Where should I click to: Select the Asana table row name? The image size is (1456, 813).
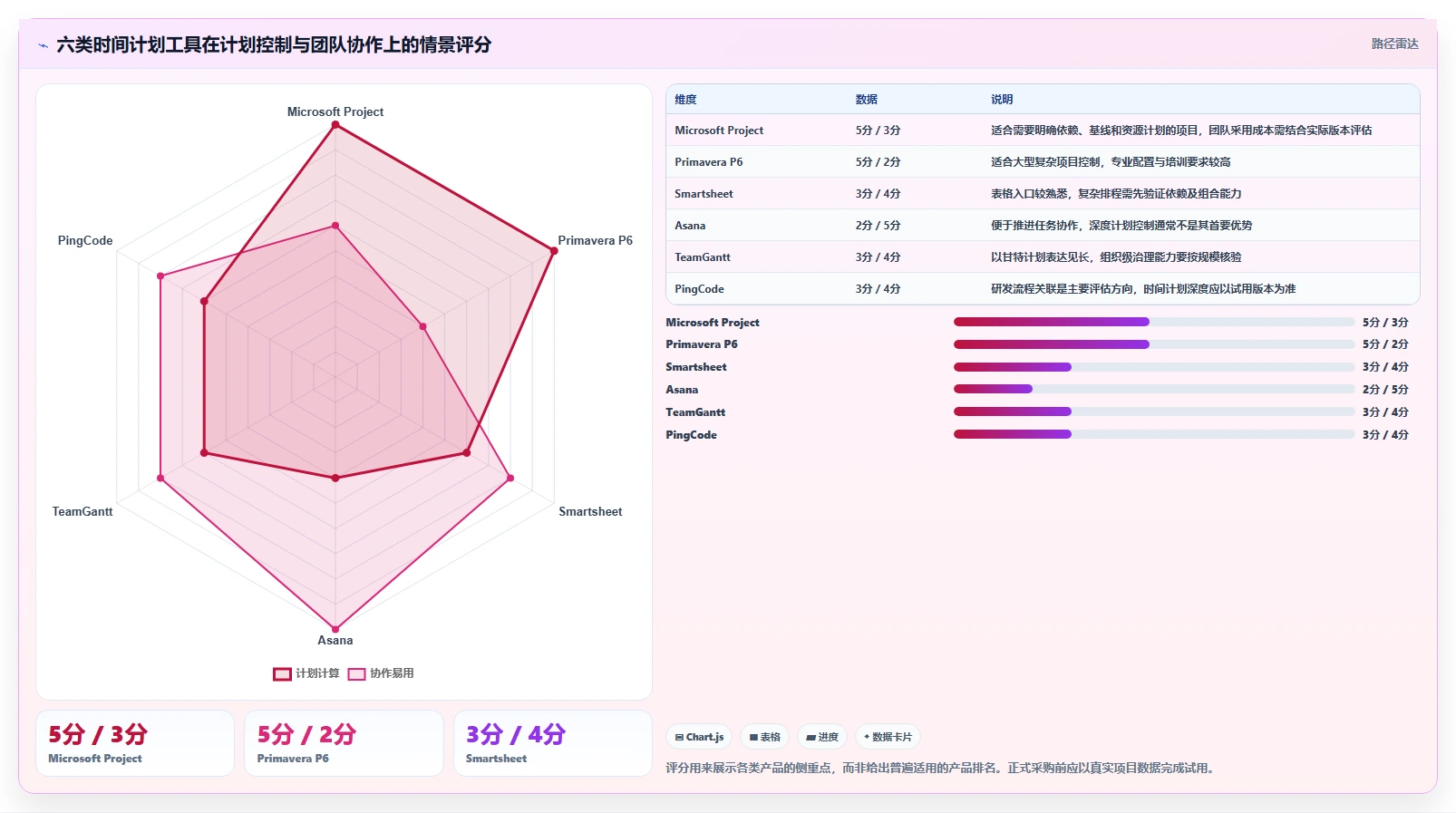click(690, 226)
